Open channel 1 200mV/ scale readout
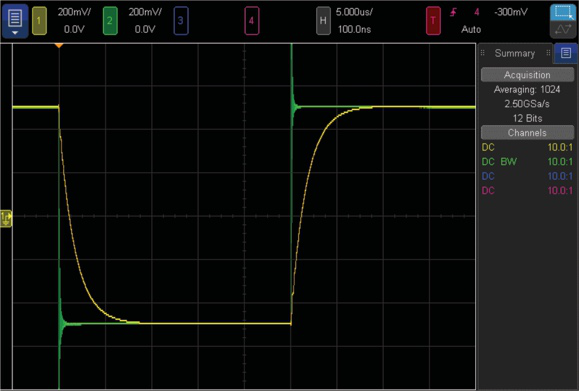 point(74,12)
